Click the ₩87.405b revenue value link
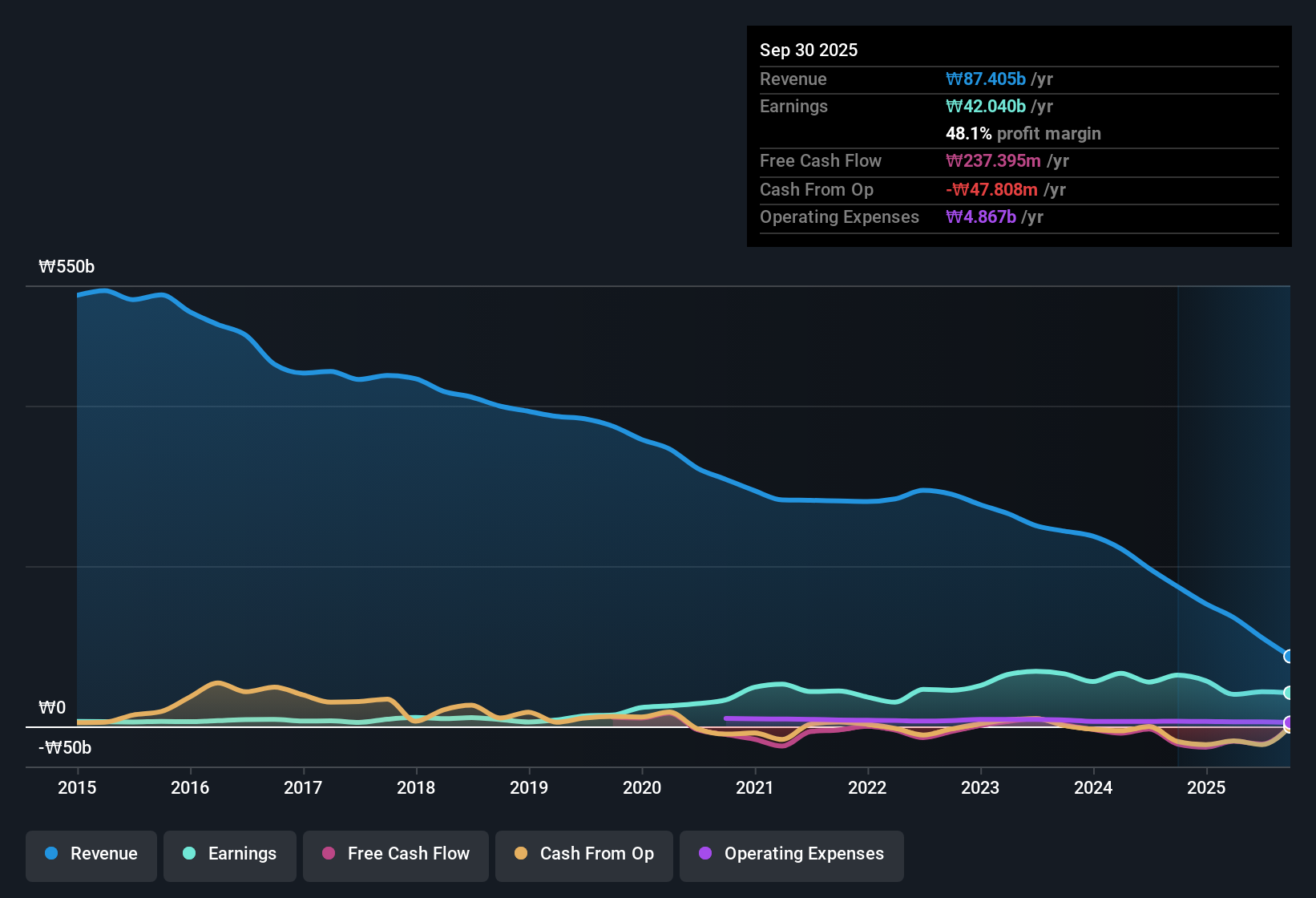 coord(987,79)
